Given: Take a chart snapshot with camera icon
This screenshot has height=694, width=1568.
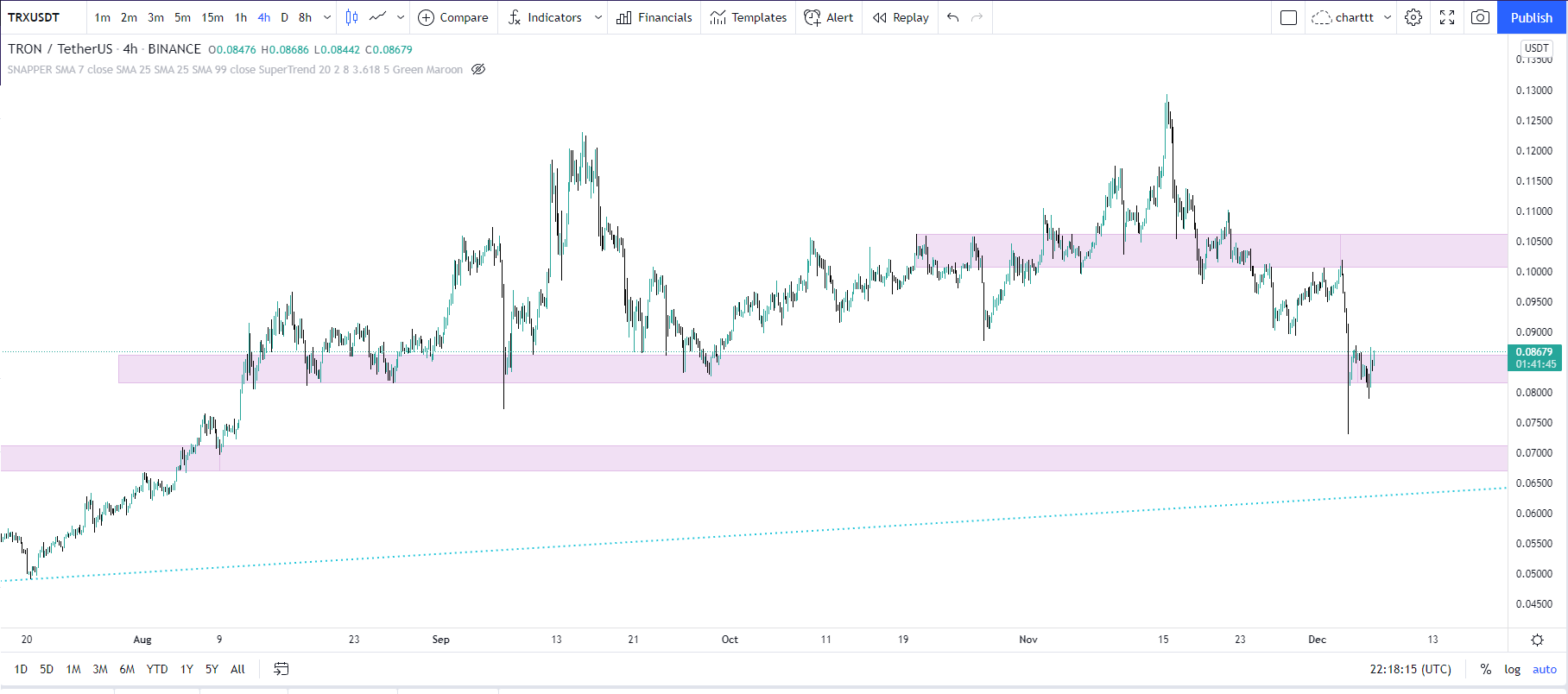Looking at the screenshot, I should click(x=1480, y=17).
